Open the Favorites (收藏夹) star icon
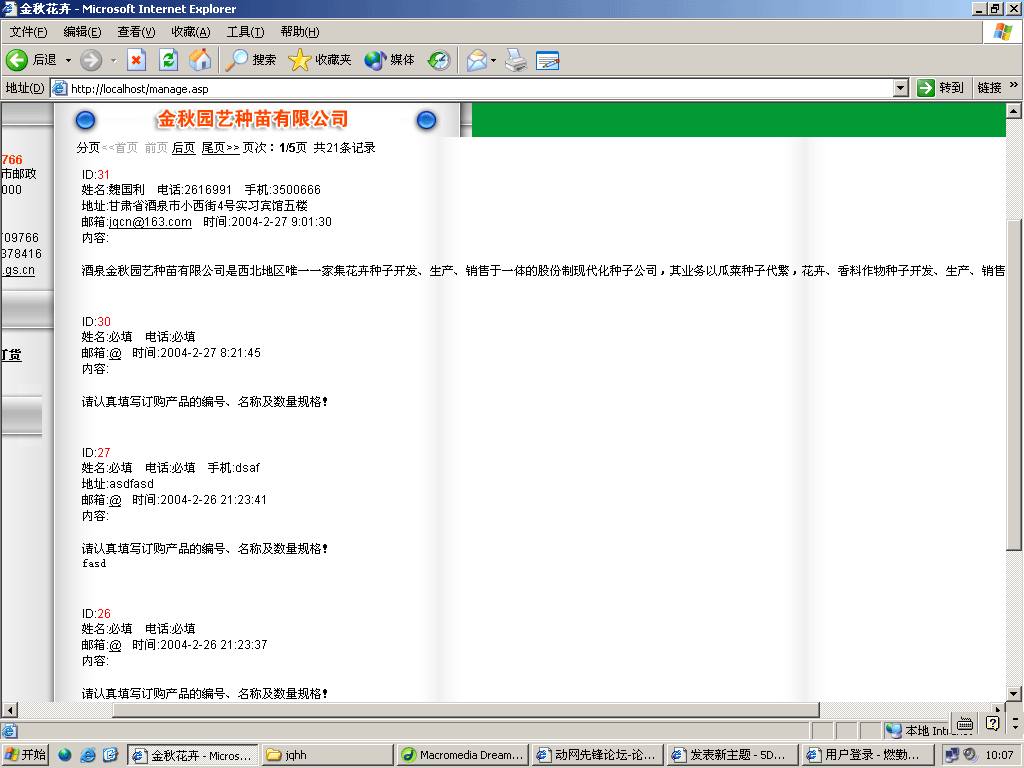This screenshot has width=1024, height=768. tap(300, 60)
